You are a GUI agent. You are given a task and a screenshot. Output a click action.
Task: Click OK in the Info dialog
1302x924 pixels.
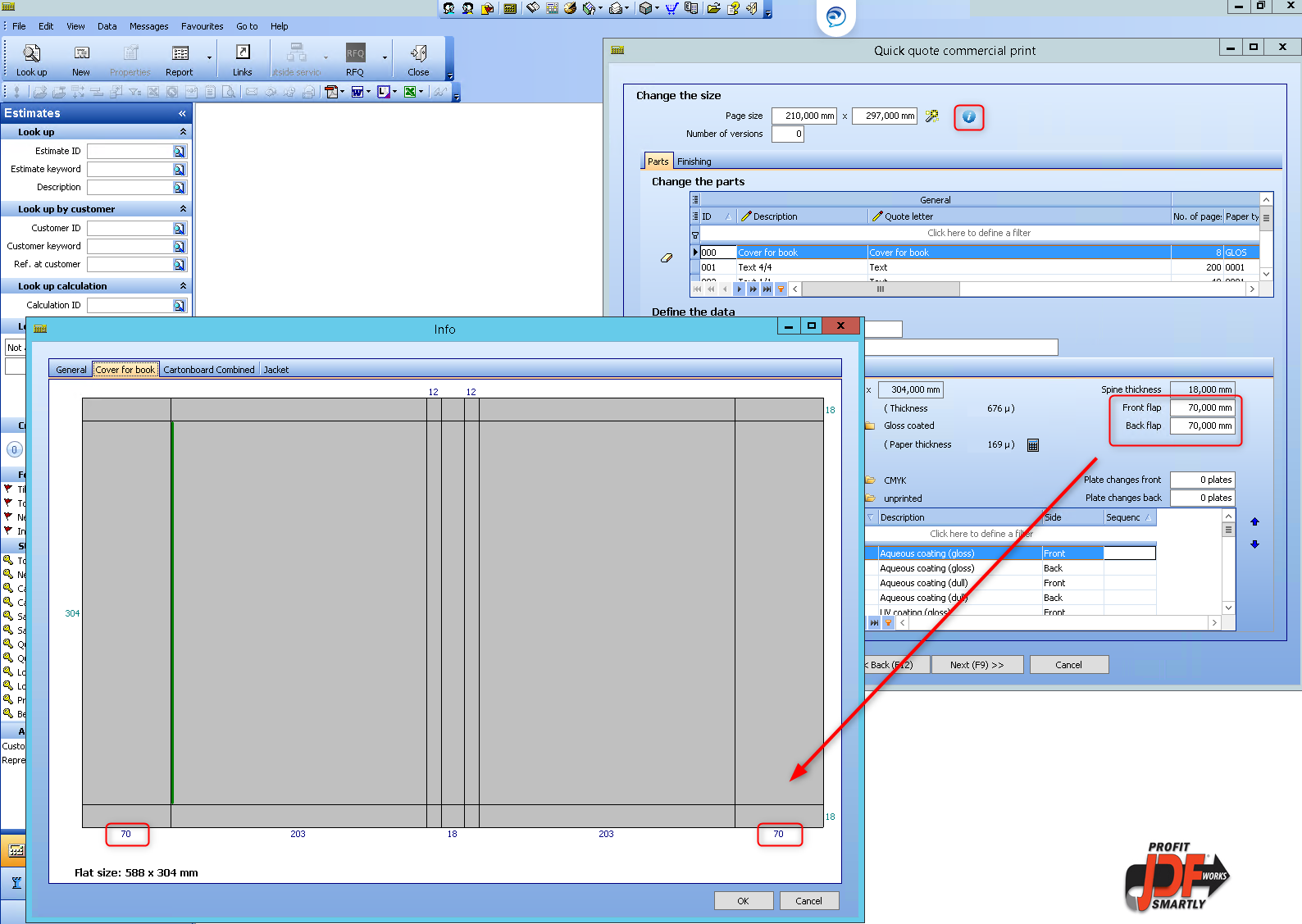click(x=743, y=901)
